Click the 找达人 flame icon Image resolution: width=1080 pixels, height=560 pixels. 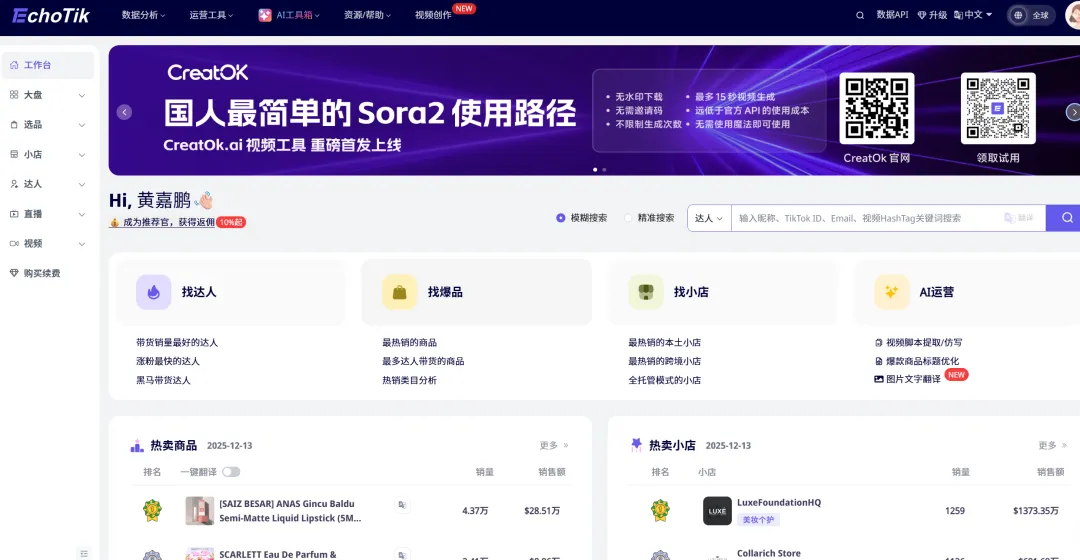coord(153,292)
